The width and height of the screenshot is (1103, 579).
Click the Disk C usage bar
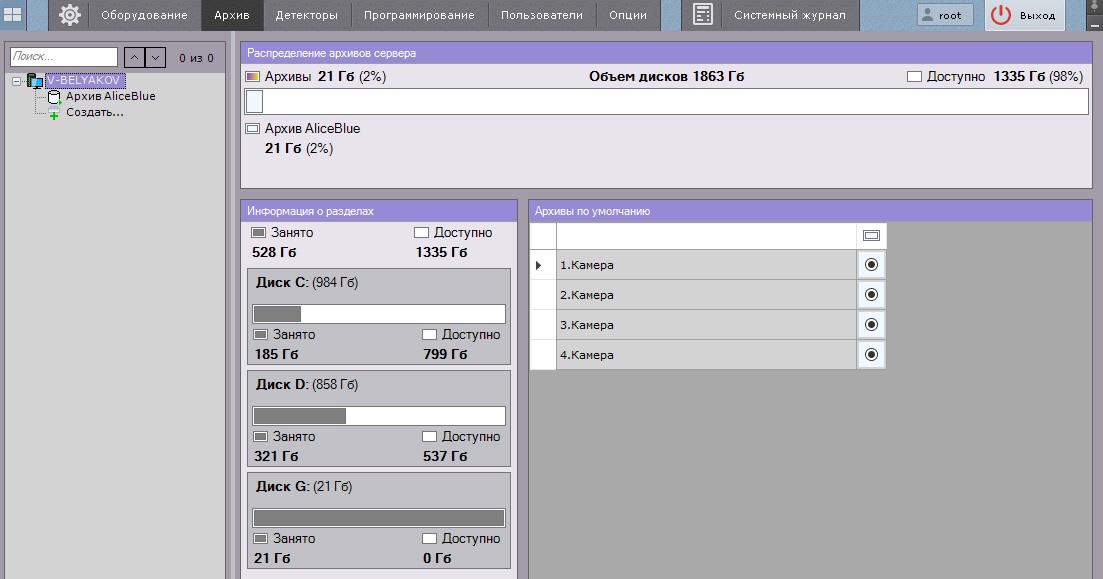point(379,314)
